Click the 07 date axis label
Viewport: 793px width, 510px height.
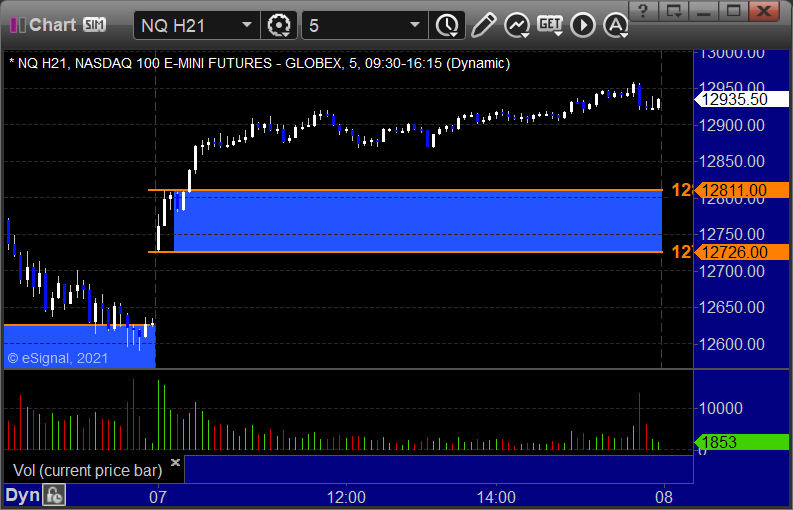pos(158,497)
